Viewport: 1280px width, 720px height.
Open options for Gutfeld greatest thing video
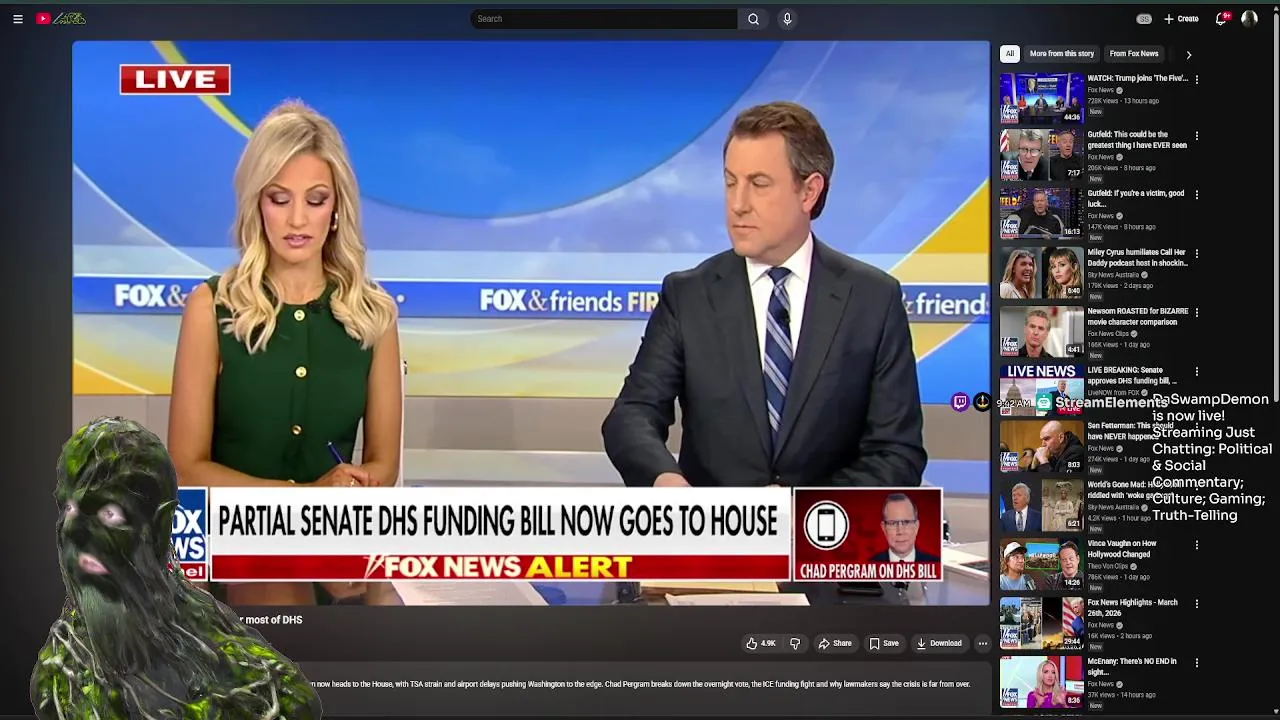1196,135
